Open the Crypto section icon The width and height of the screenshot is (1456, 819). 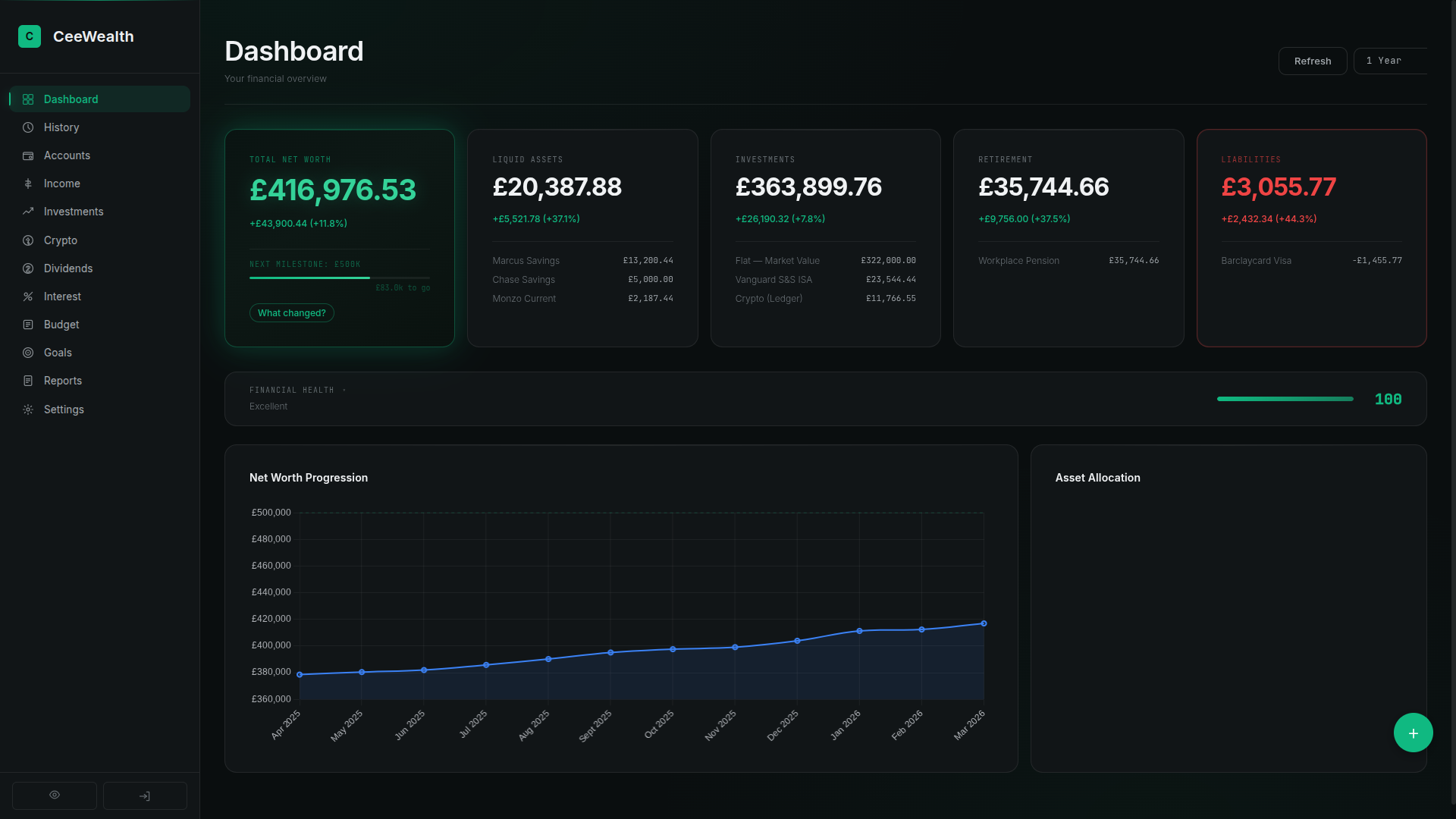coord(27,240)
